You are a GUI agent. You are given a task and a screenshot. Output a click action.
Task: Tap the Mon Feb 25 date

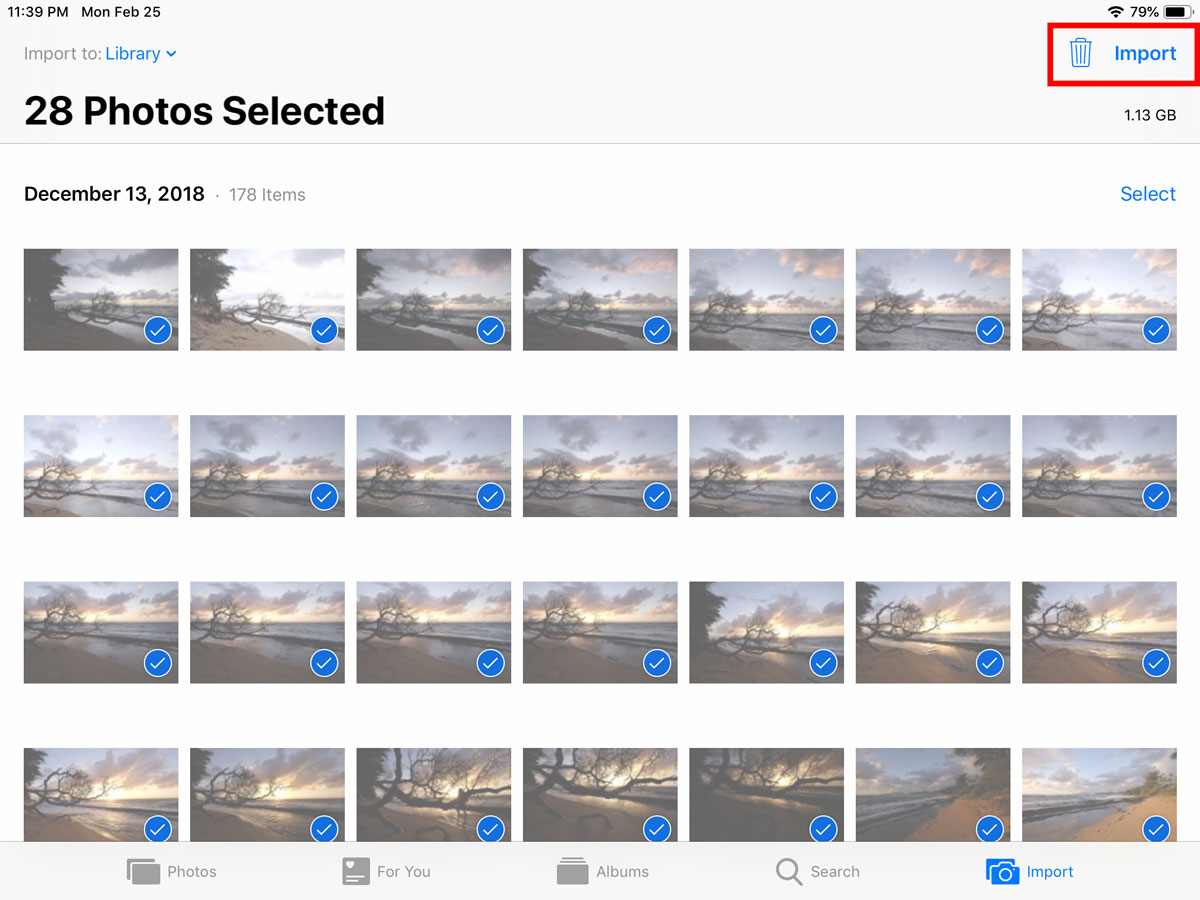click(120, 12)
